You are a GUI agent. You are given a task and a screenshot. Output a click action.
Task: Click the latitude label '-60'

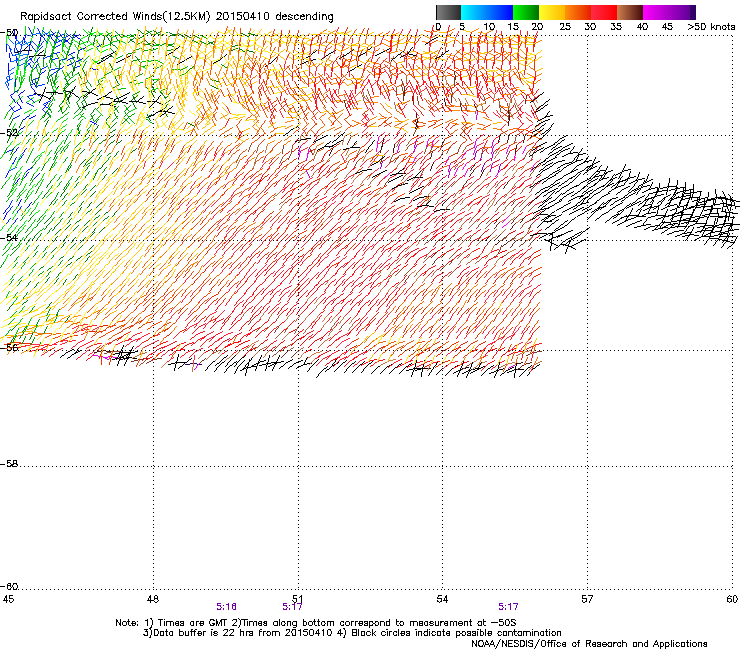click(9, 586)
